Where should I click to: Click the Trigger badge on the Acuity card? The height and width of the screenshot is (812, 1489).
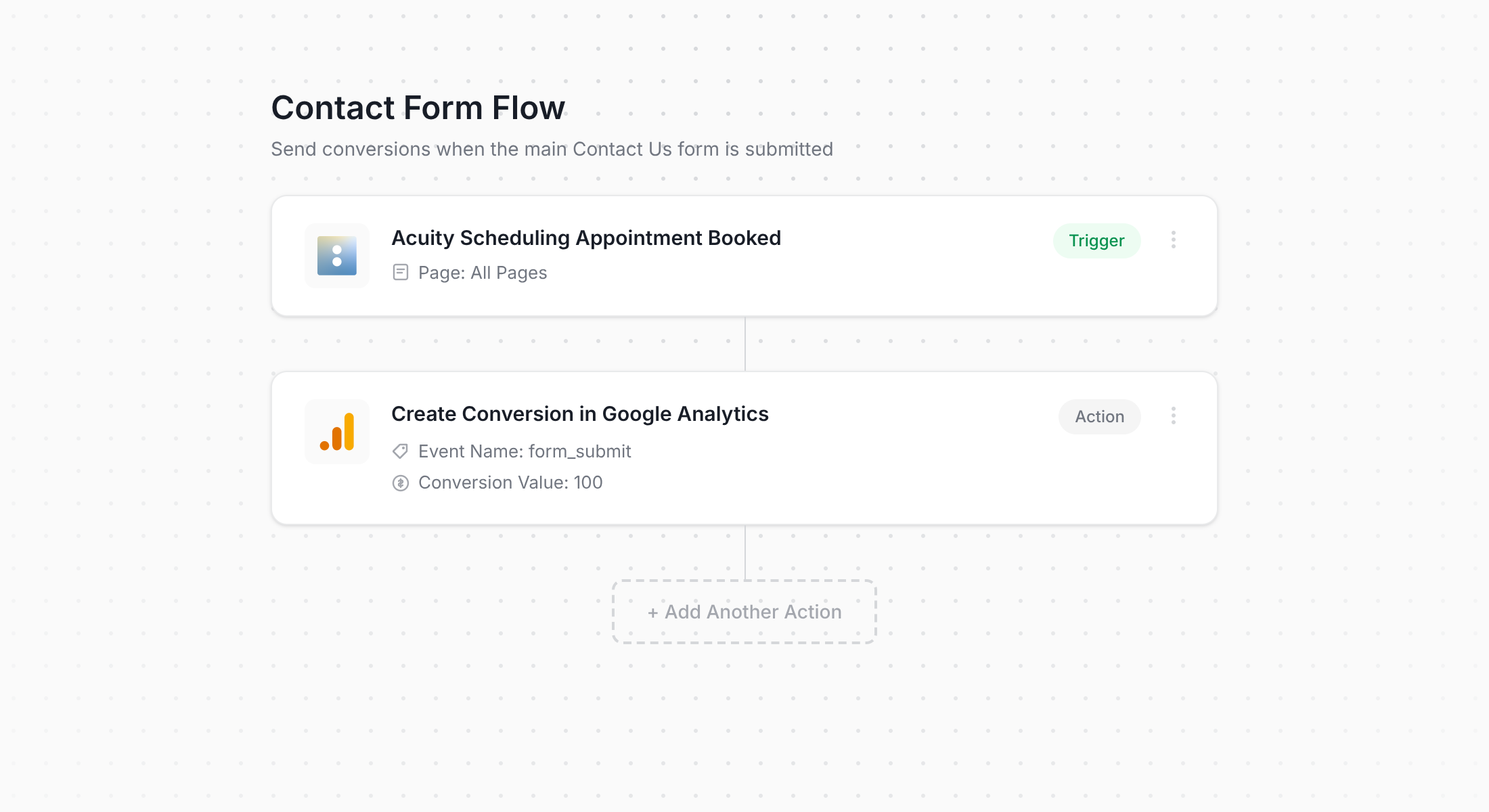tap(1096, 240)
